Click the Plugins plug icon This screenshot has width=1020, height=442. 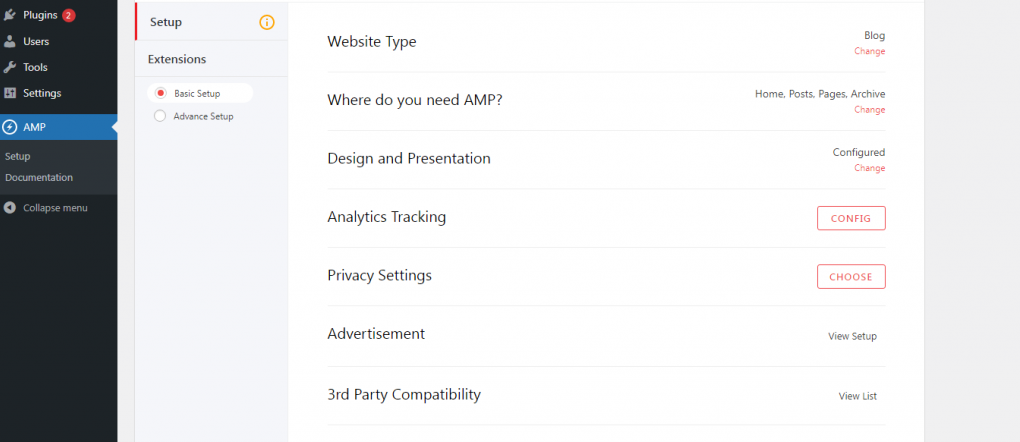click(x=10, y=15)
